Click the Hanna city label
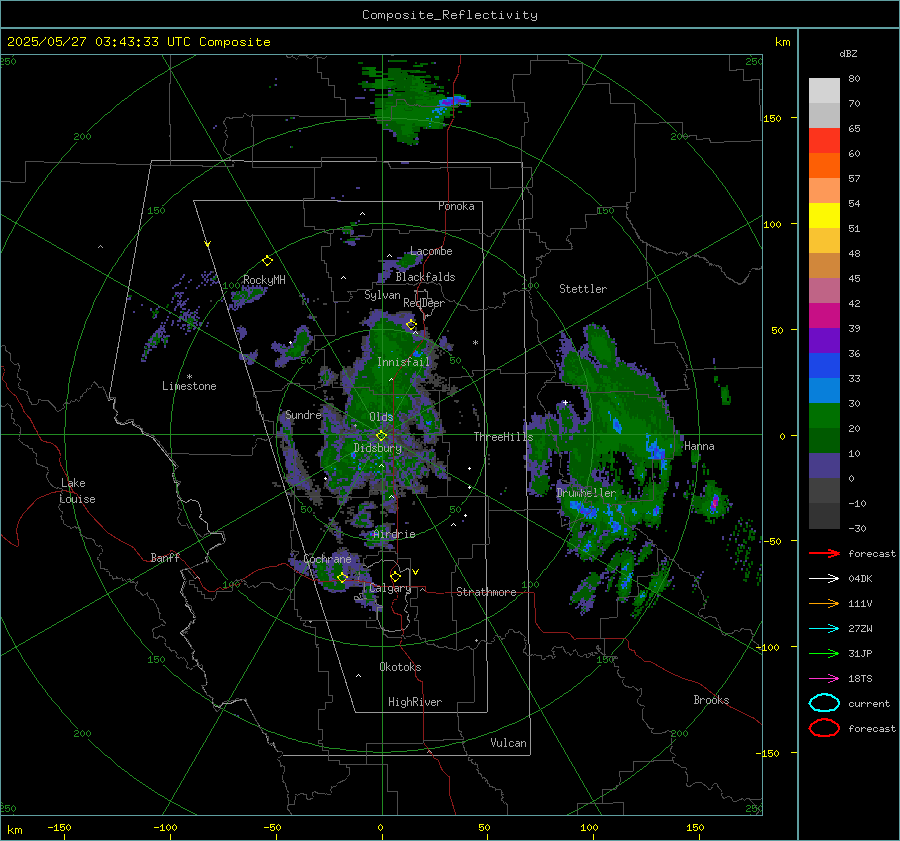 click(699, 446)
